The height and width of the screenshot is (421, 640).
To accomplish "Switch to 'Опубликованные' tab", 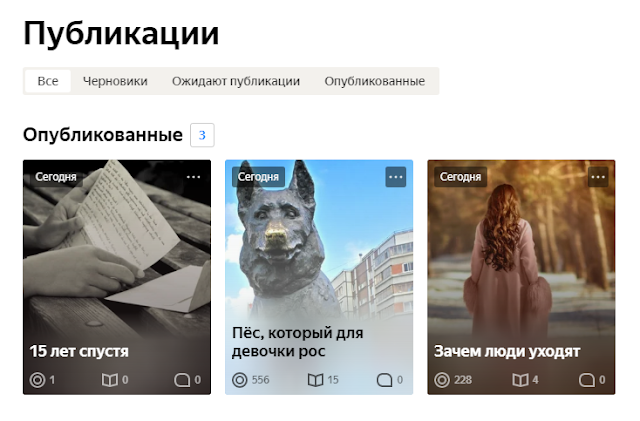I will point(375,81).
